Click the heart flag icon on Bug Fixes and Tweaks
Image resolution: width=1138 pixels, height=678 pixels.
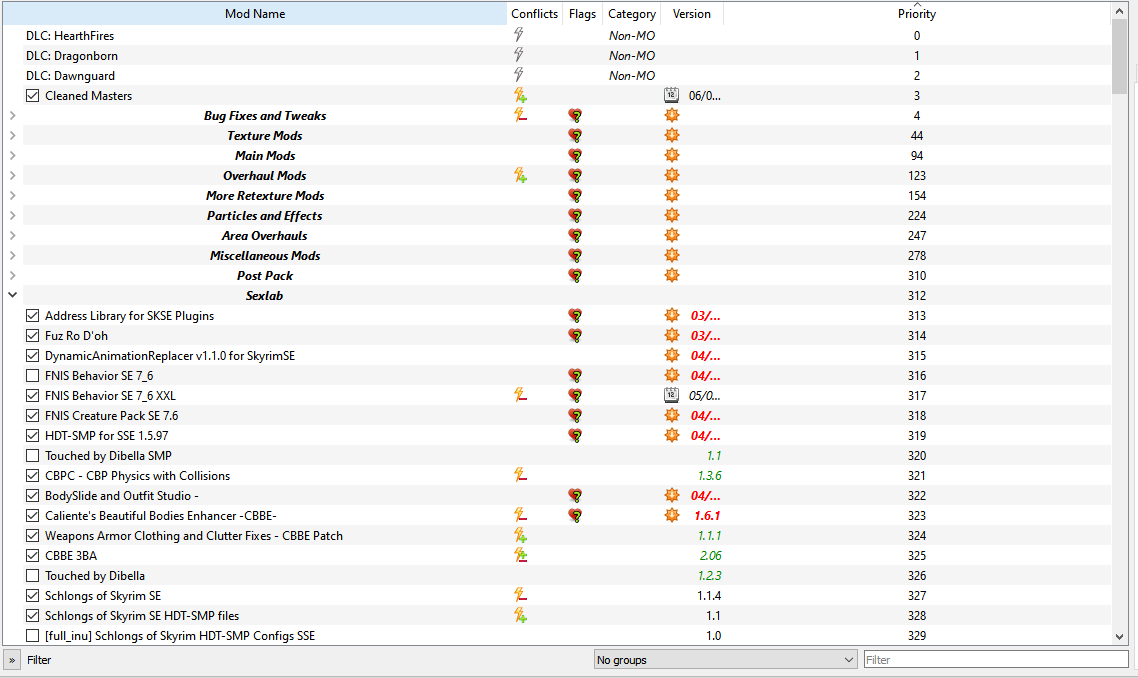pos(575,115)
